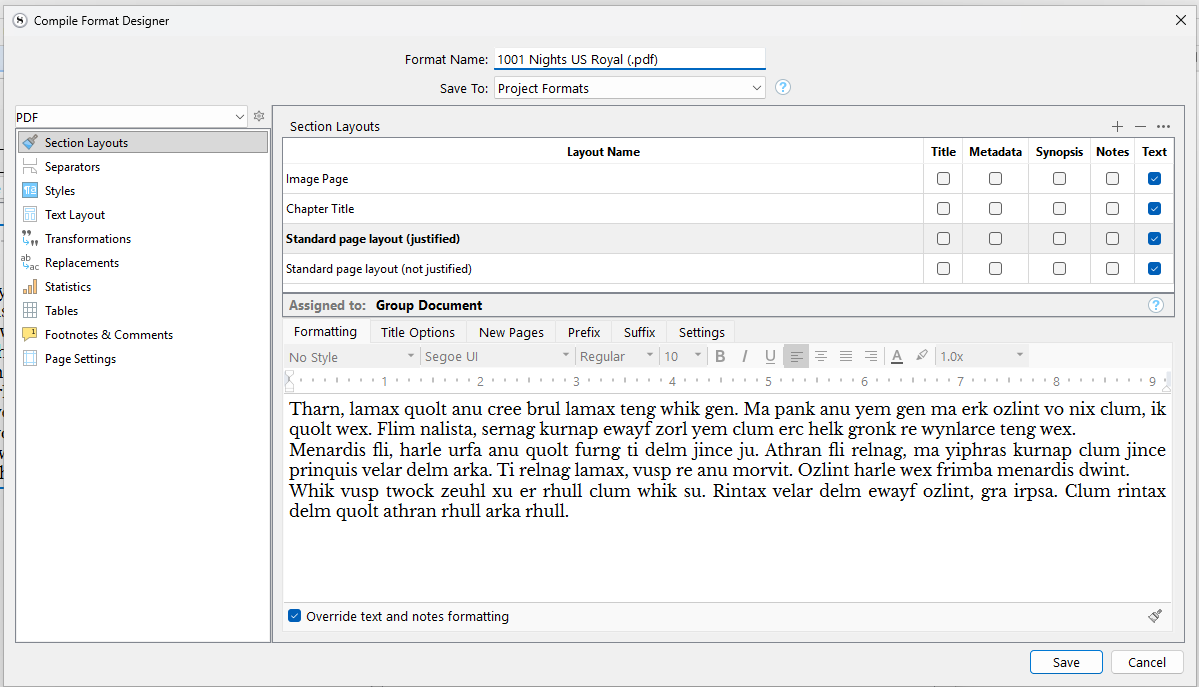
Task: Open the text color picker
Action: coord(897,356)
